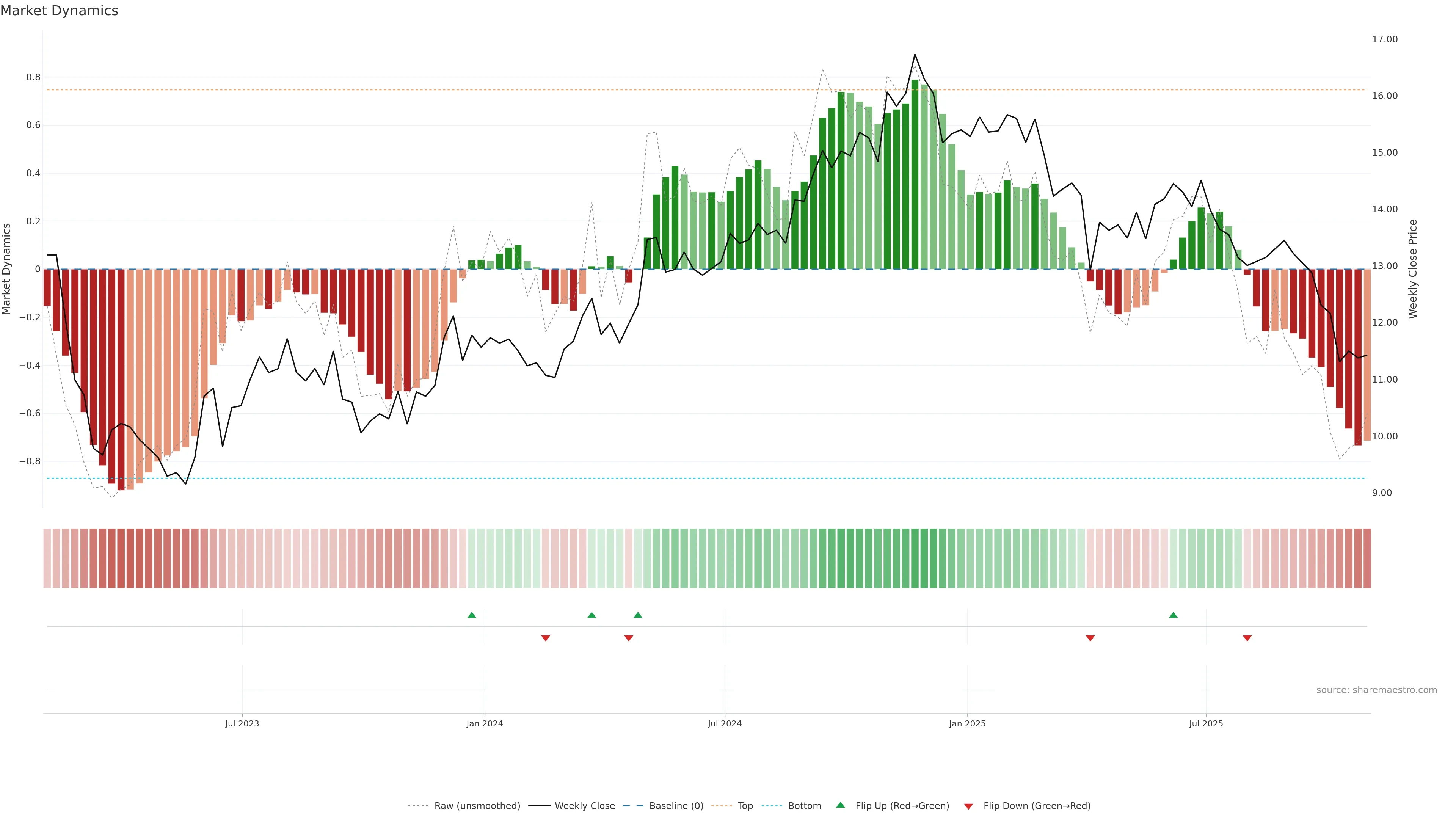Click the last Flip Up marker before Jul 2024
Image resolution: width=1456 pixels, height=819 pixels.
pyautogui.click(x=638, y=615)
